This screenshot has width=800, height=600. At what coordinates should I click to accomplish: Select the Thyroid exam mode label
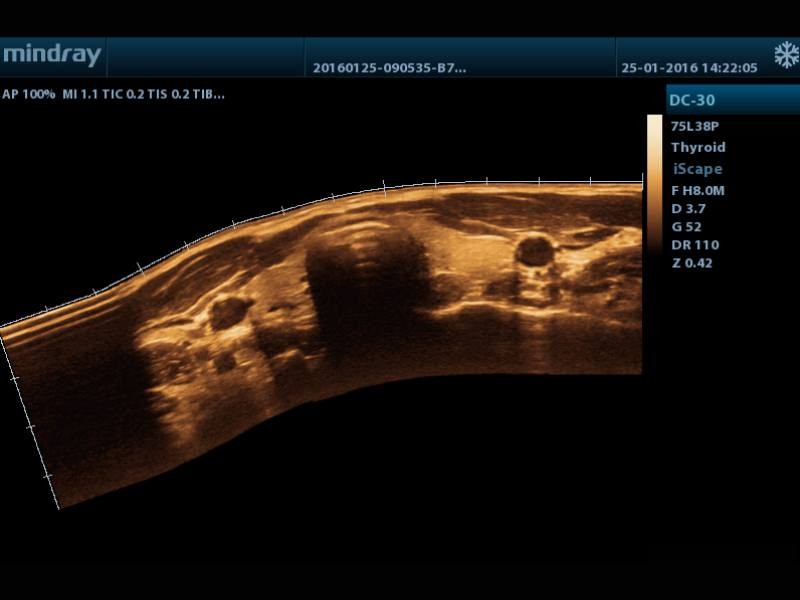[x=698, y=147]
